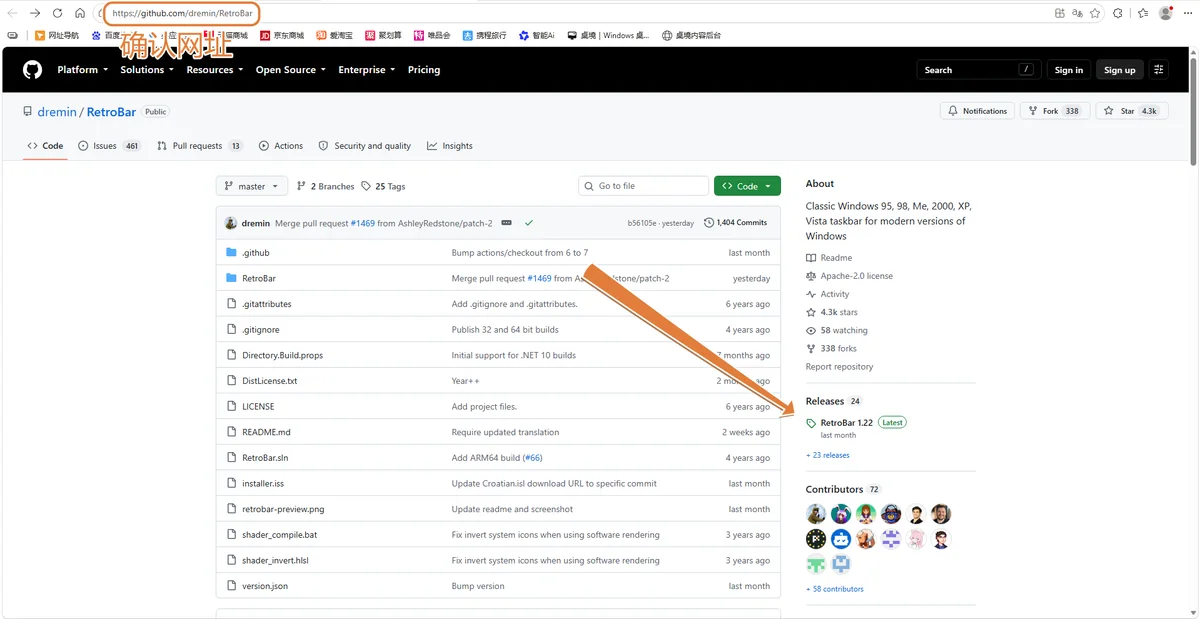Switch to the Insights tab

(450, 146)
